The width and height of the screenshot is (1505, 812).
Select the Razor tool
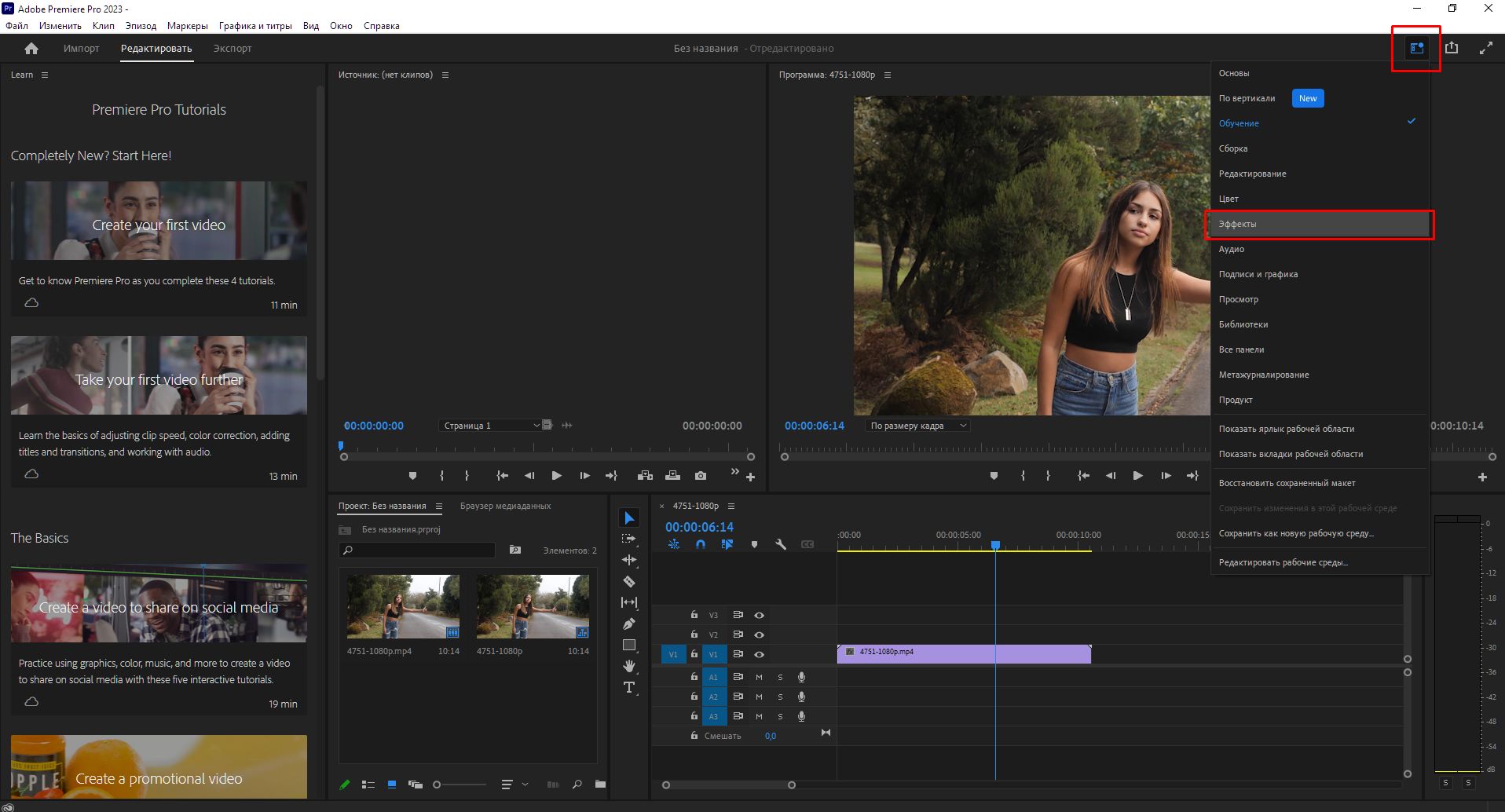coord(629,581)
